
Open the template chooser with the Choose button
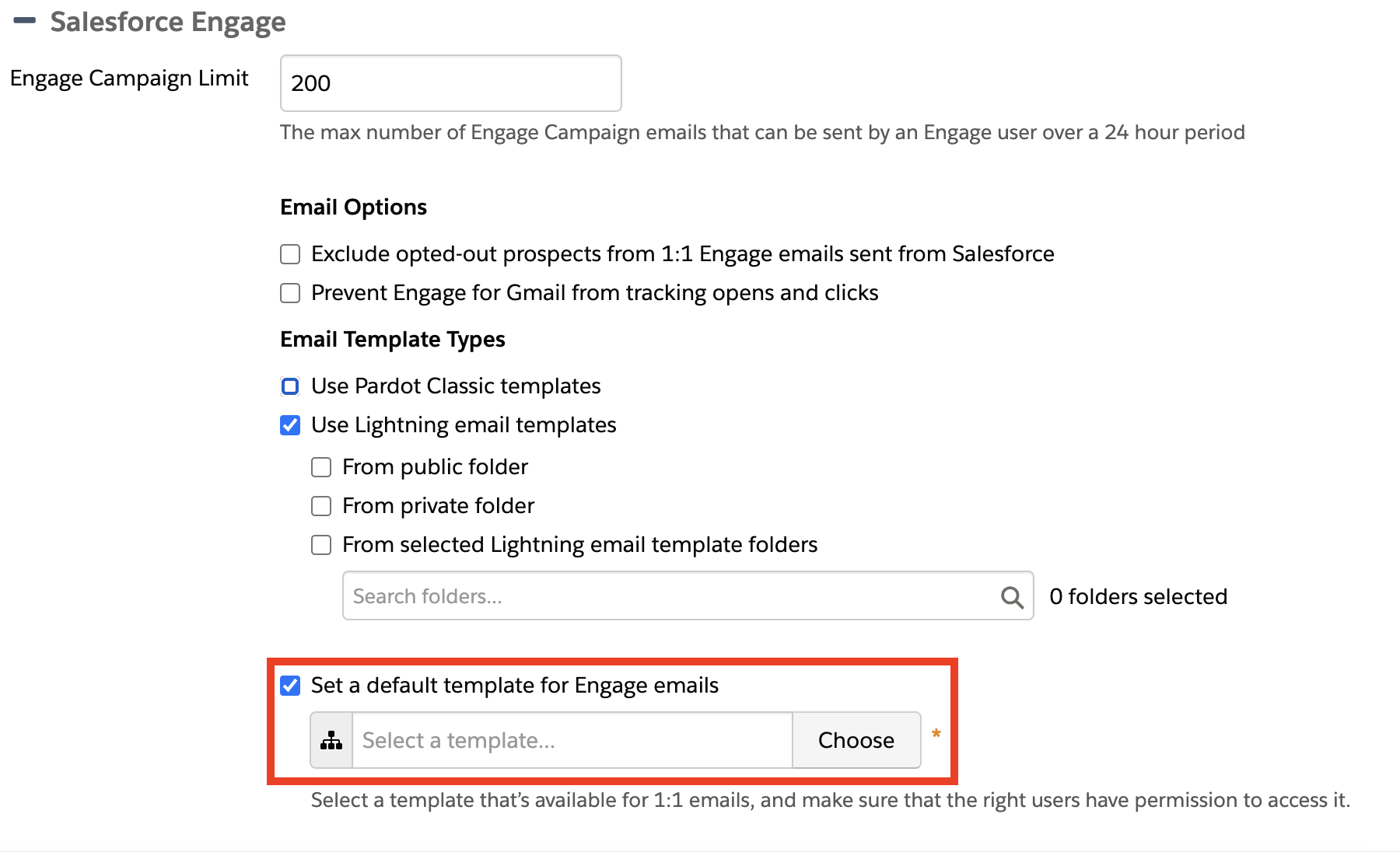856,740
